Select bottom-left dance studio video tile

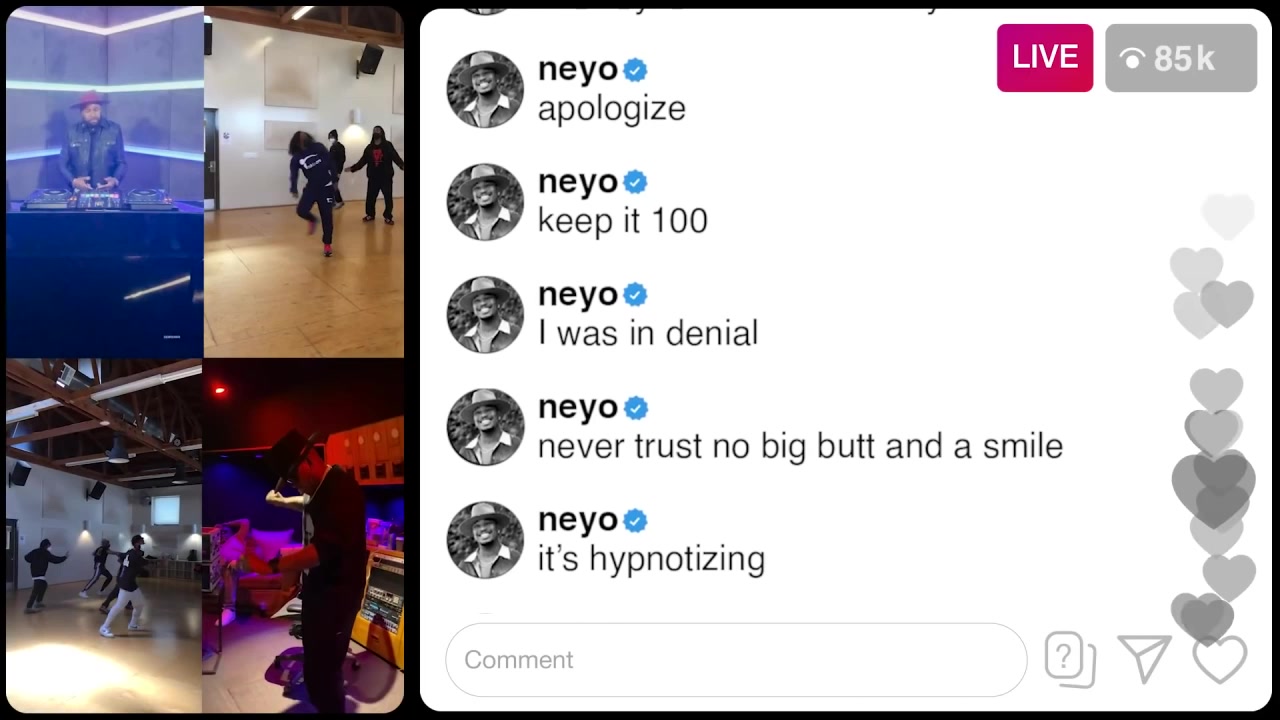coord(104,536)
